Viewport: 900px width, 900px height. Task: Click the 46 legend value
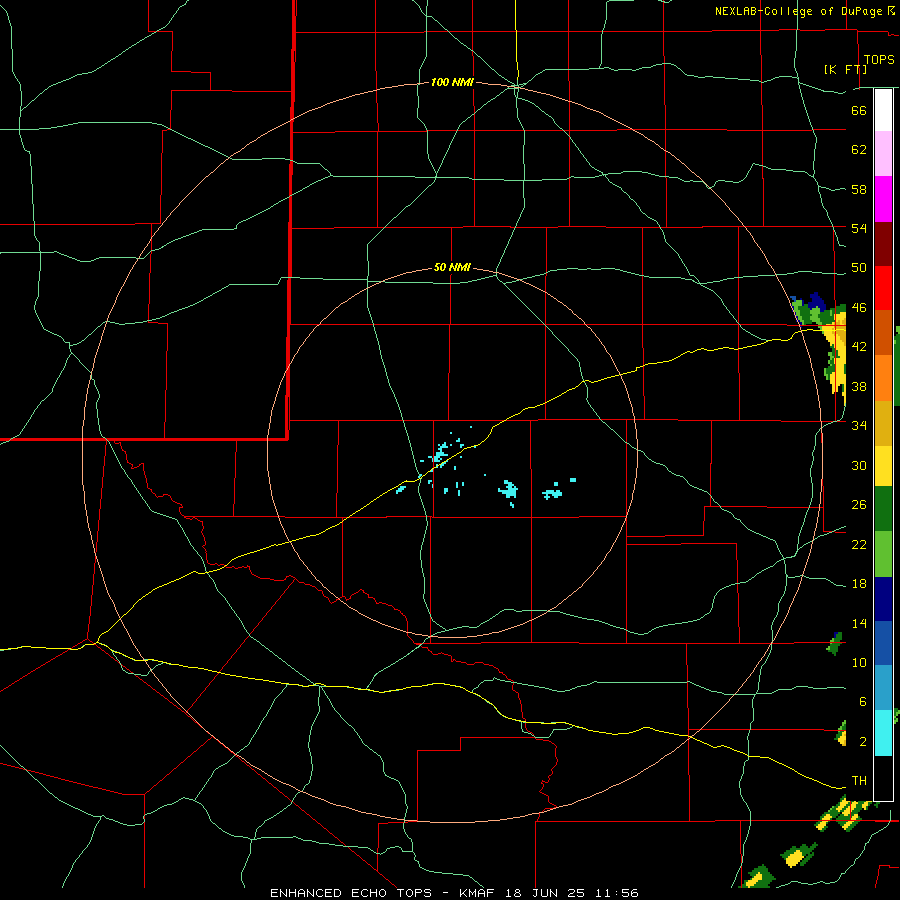(x=859, y=308)
